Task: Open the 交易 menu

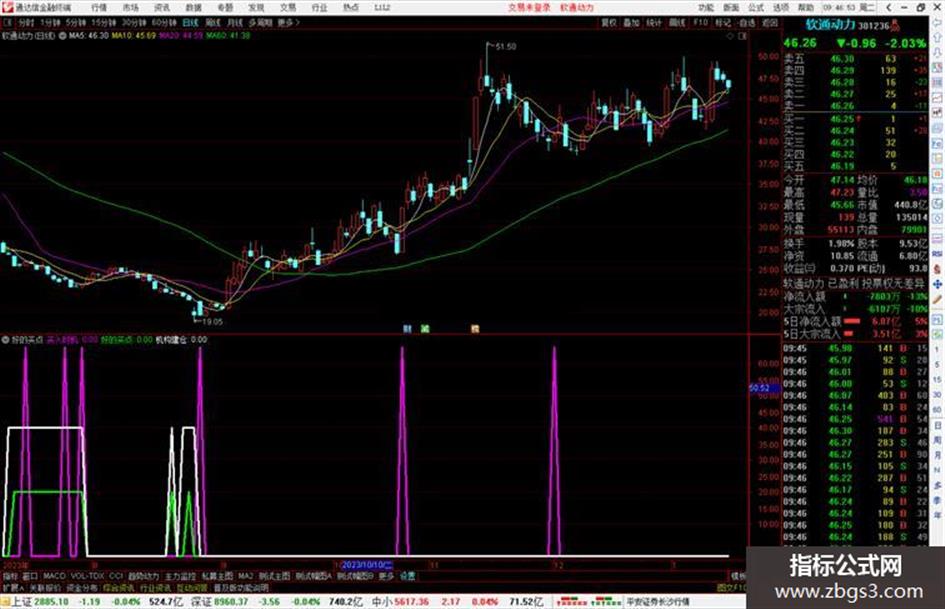Action: 288,8
